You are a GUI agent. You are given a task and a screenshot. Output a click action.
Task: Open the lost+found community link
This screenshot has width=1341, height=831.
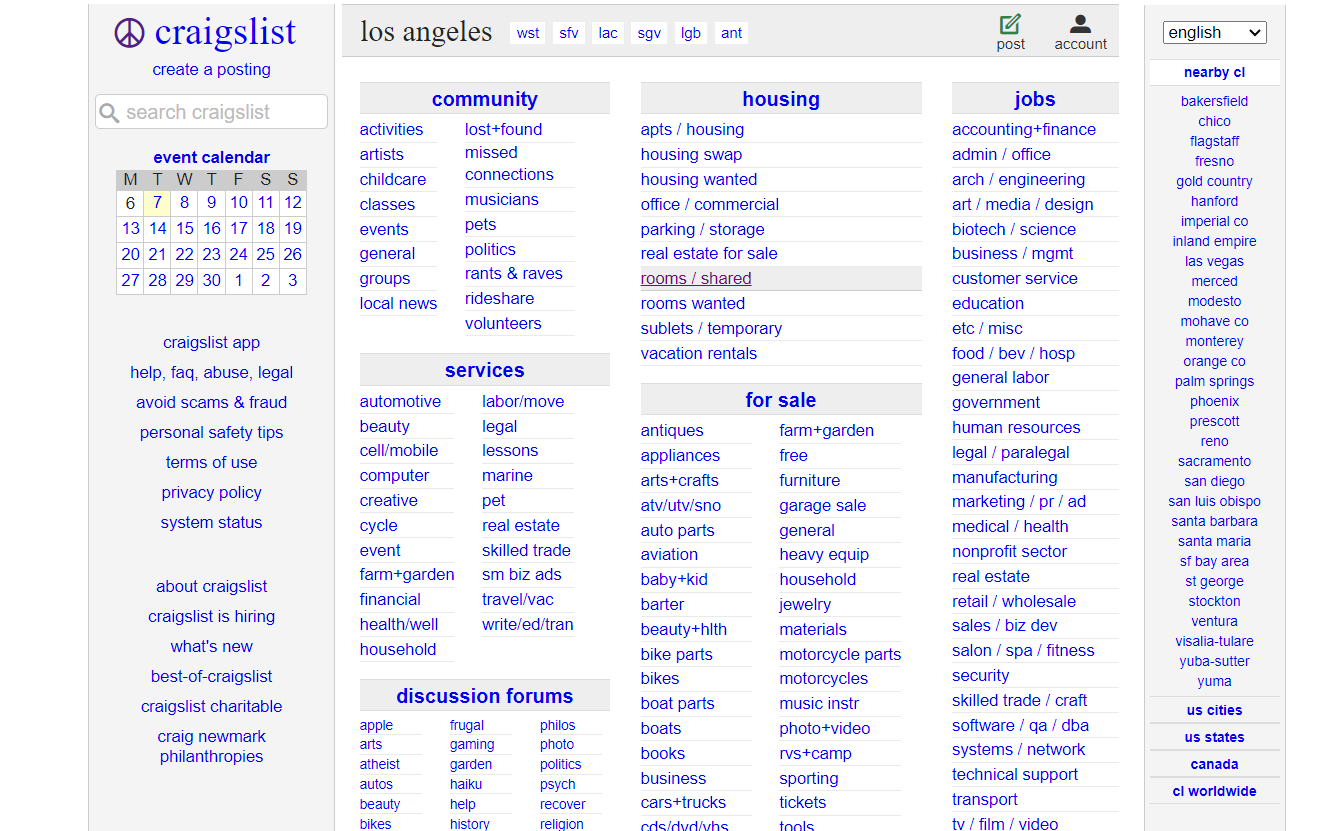point(503,129)
